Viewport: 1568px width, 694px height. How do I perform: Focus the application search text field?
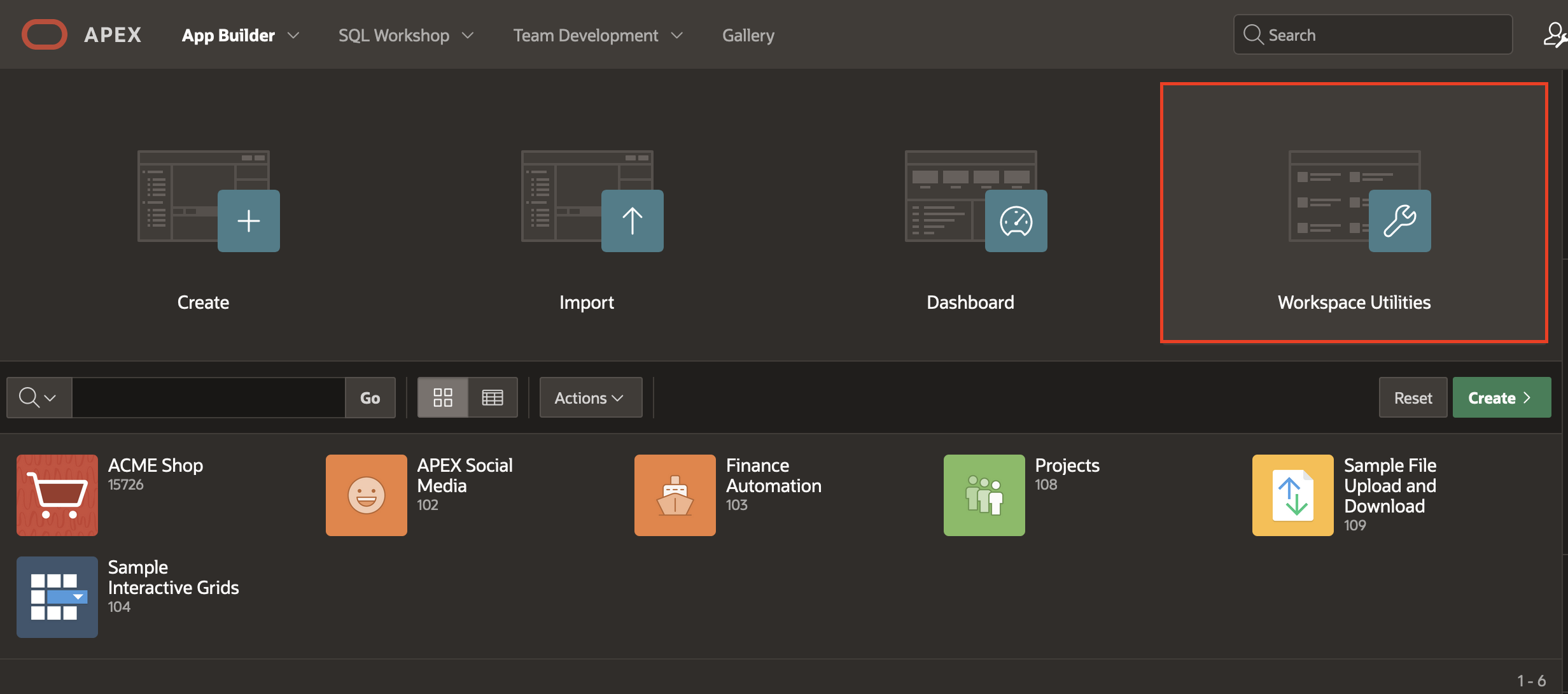coord(209,397)
